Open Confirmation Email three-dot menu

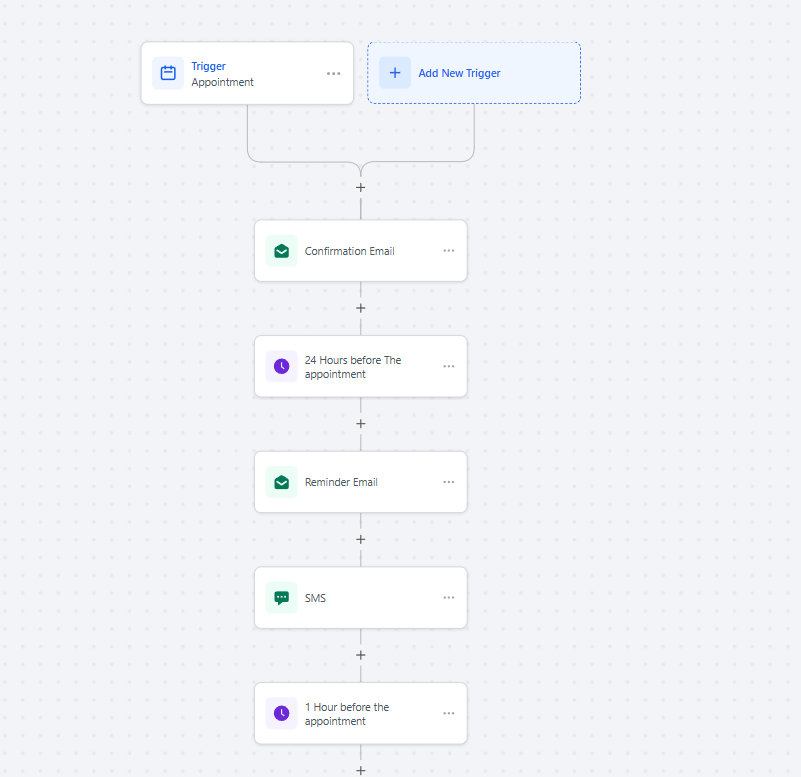pos(449,251)
